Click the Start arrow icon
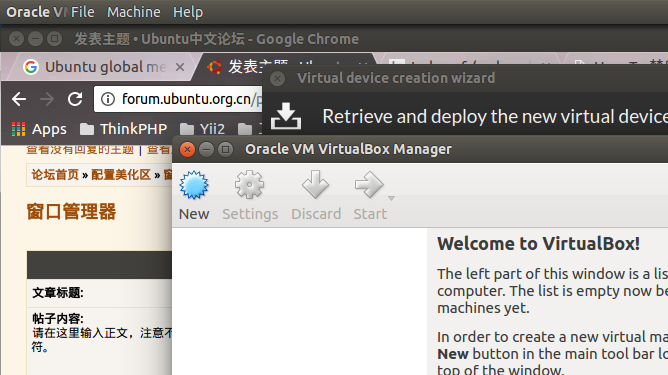 (x=369, y=185)
